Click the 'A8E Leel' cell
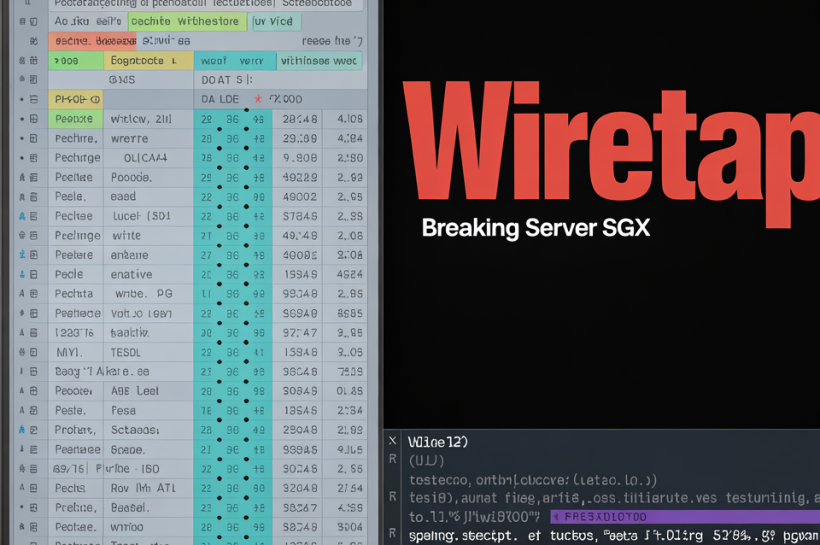 tap(135, 391)
